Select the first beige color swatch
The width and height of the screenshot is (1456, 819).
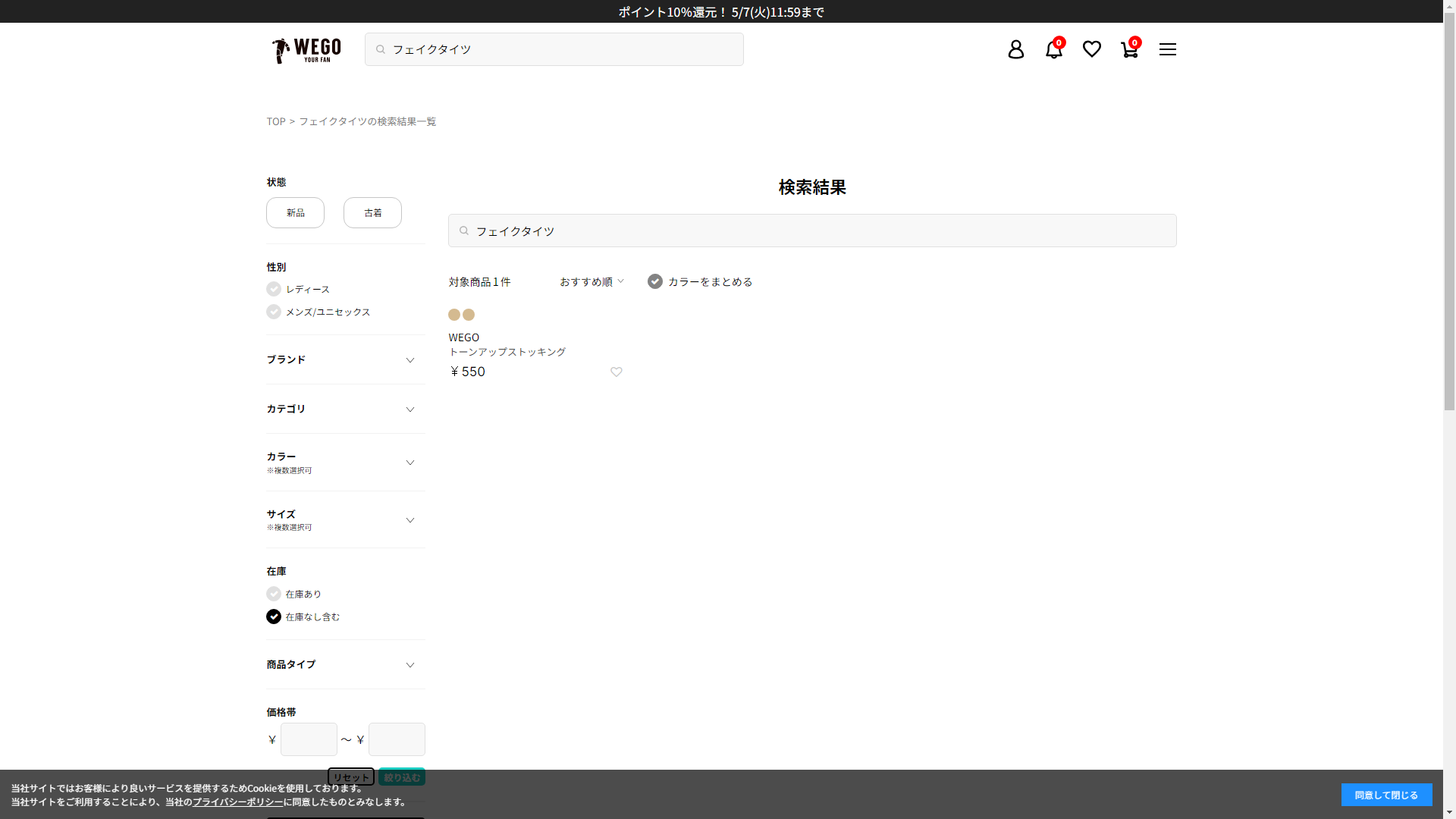(x=454, y=315)
